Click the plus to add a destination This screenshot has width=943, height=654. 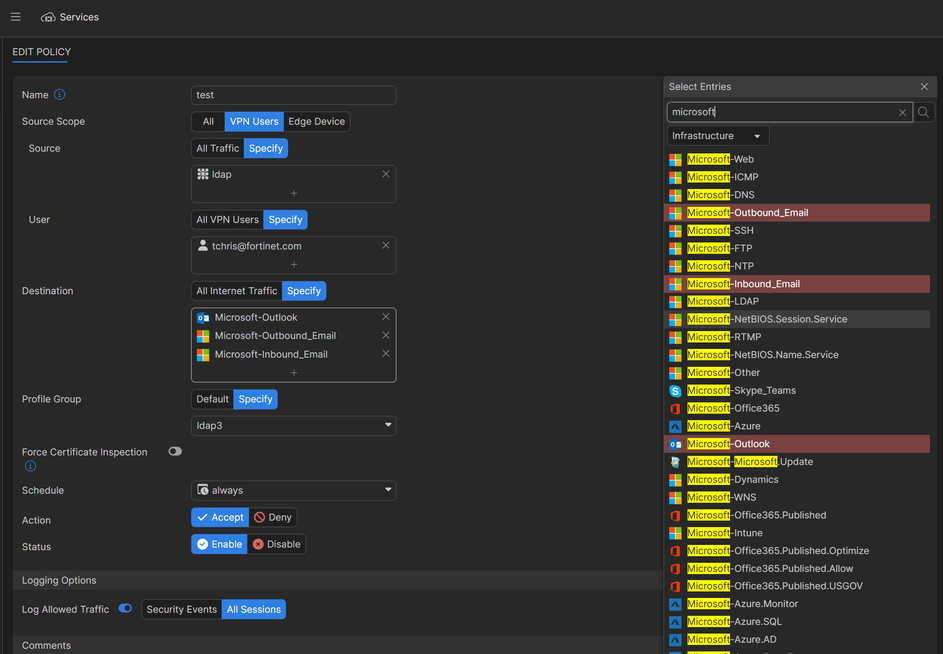pos(294,372)
